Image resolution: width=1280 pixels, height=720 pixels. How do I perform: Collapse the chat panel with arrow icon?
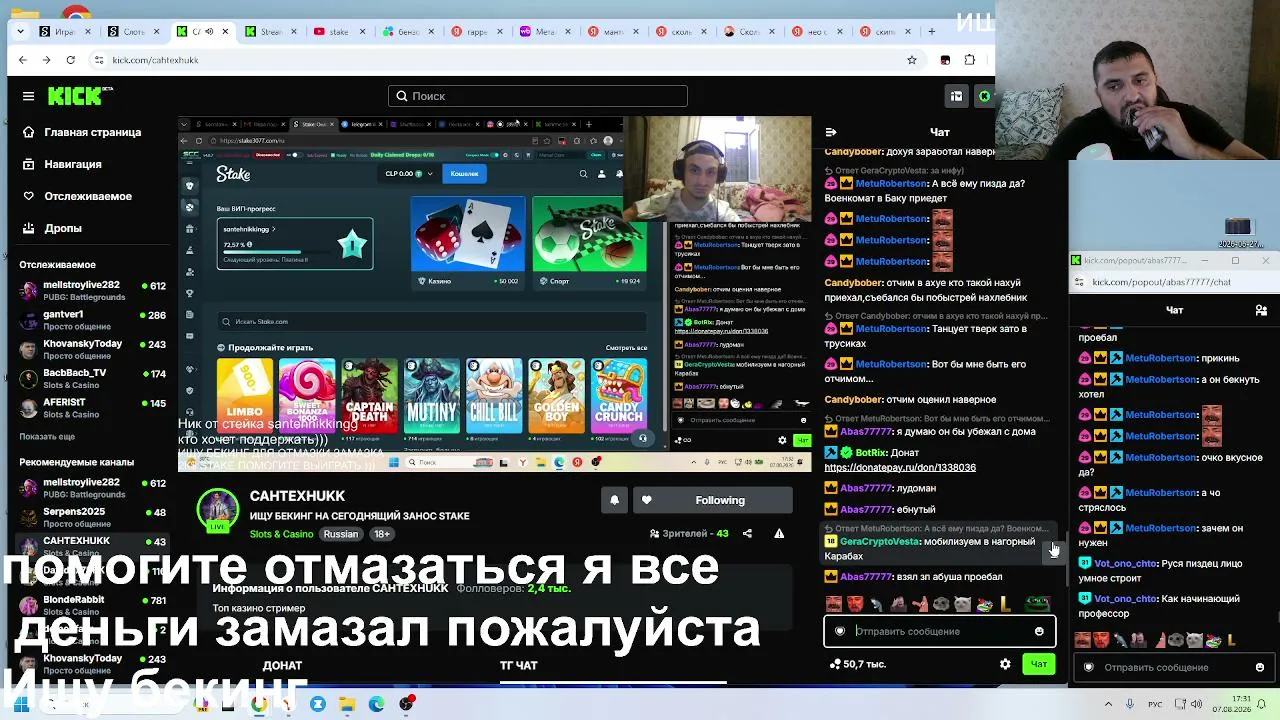(x=831, y=132)
